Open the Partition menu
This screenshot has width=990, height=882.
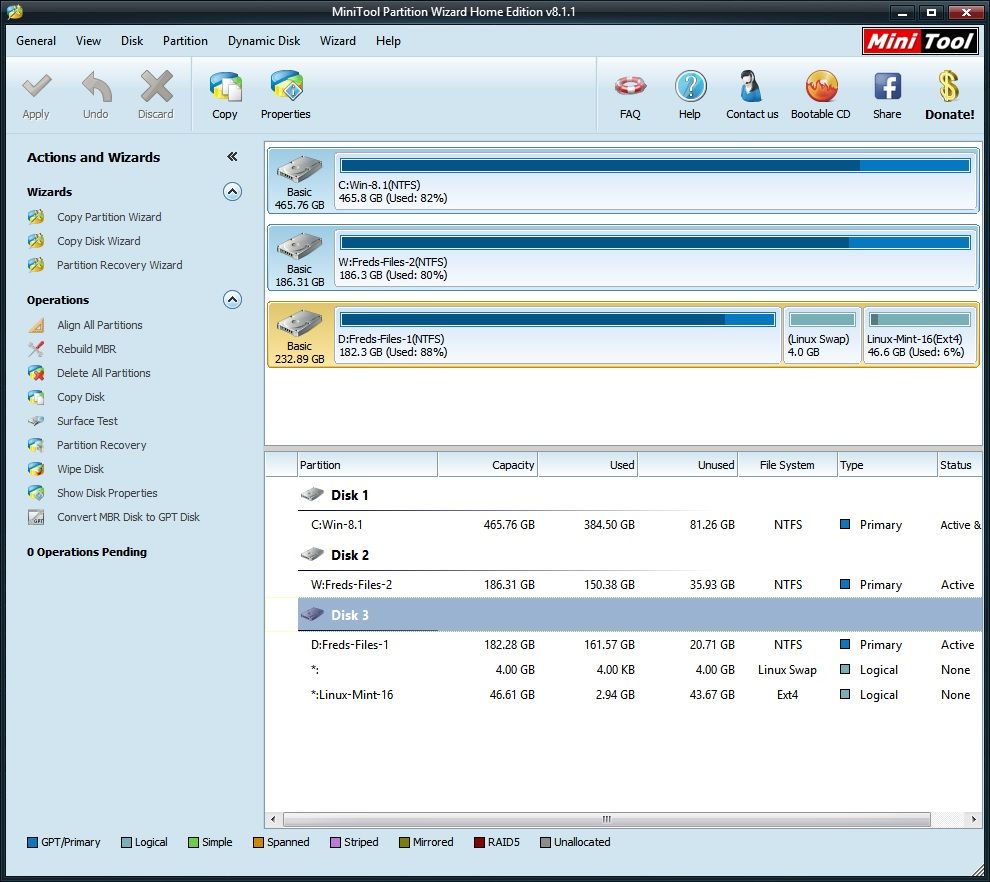pos(185,41)
